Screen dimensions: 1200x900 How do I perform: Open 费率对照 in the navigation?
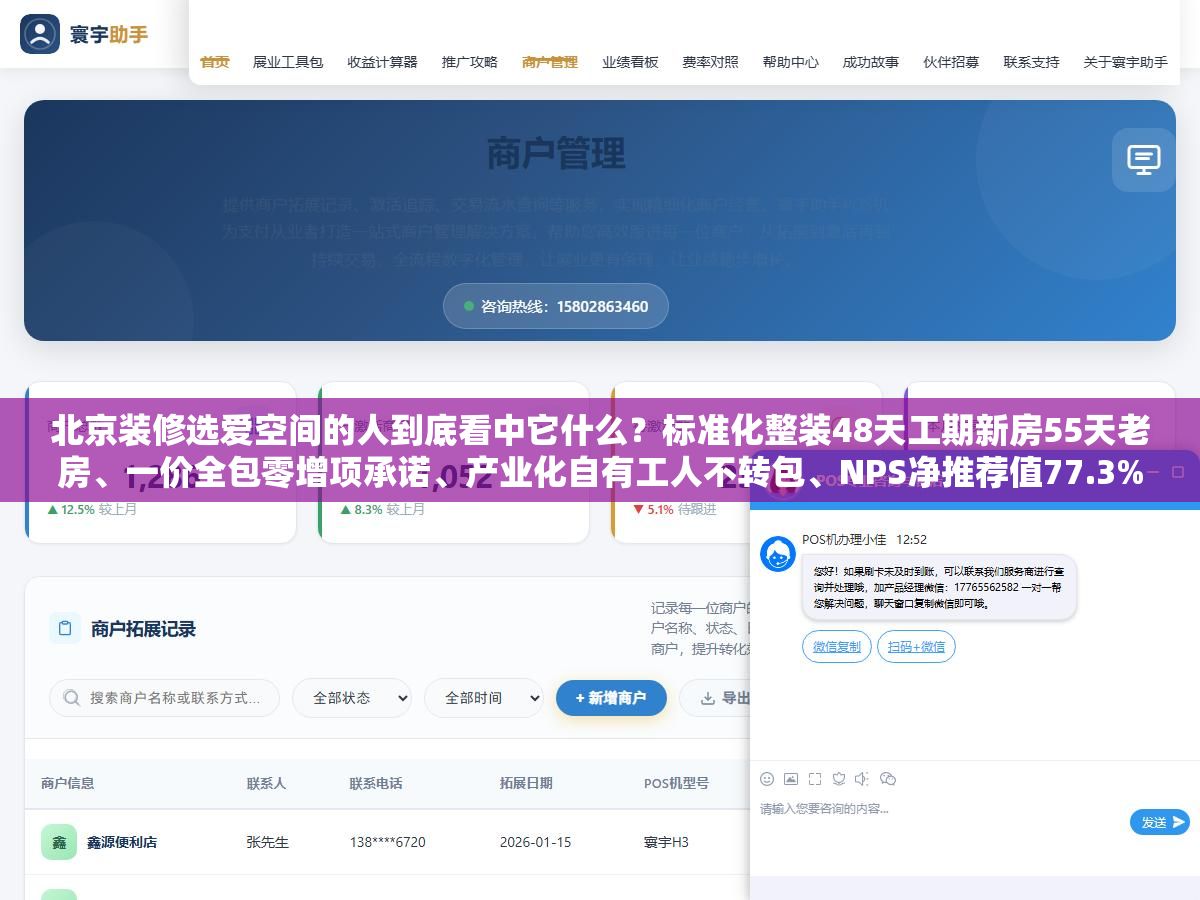point(710,62)
